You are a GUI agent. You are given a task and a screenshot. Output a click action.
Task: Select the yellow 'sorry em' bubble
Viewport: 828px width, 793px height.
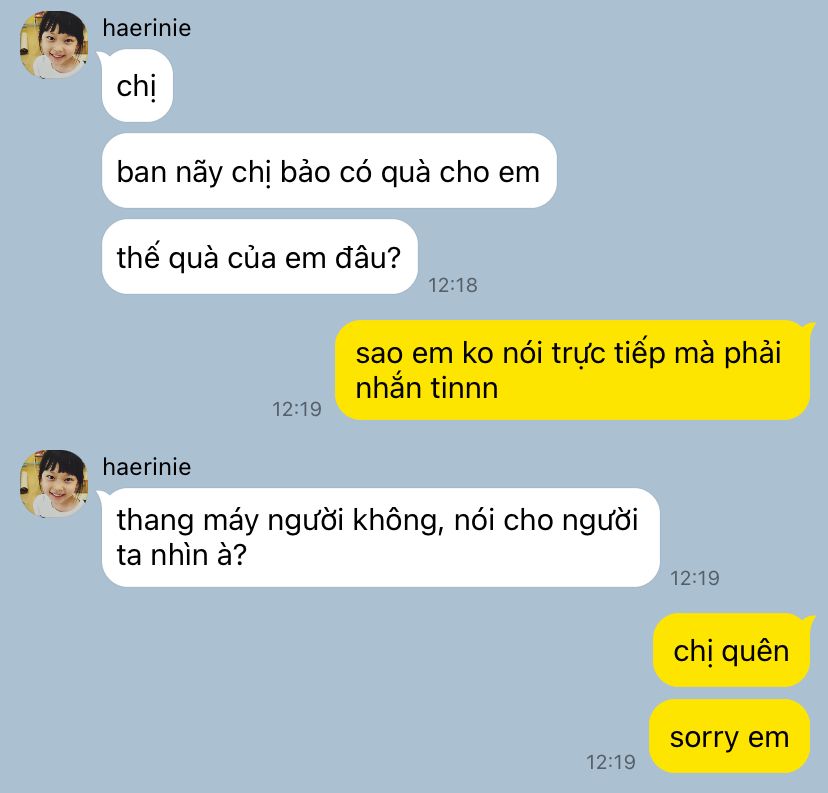[x=729, y=736]
